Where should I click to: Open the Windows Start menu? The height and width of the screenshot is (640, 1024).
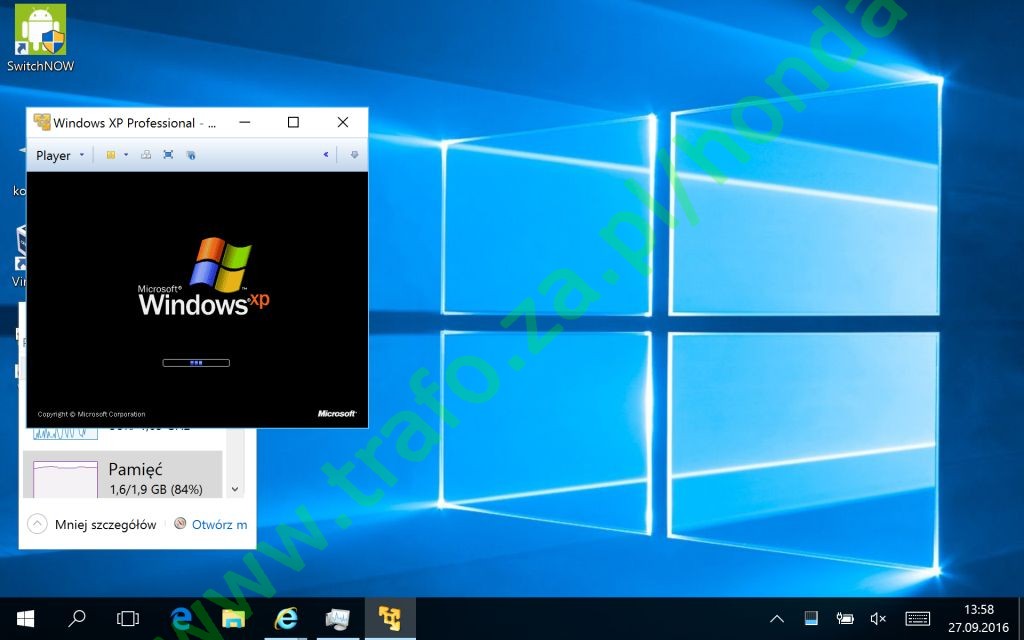[x=25, y=618]
